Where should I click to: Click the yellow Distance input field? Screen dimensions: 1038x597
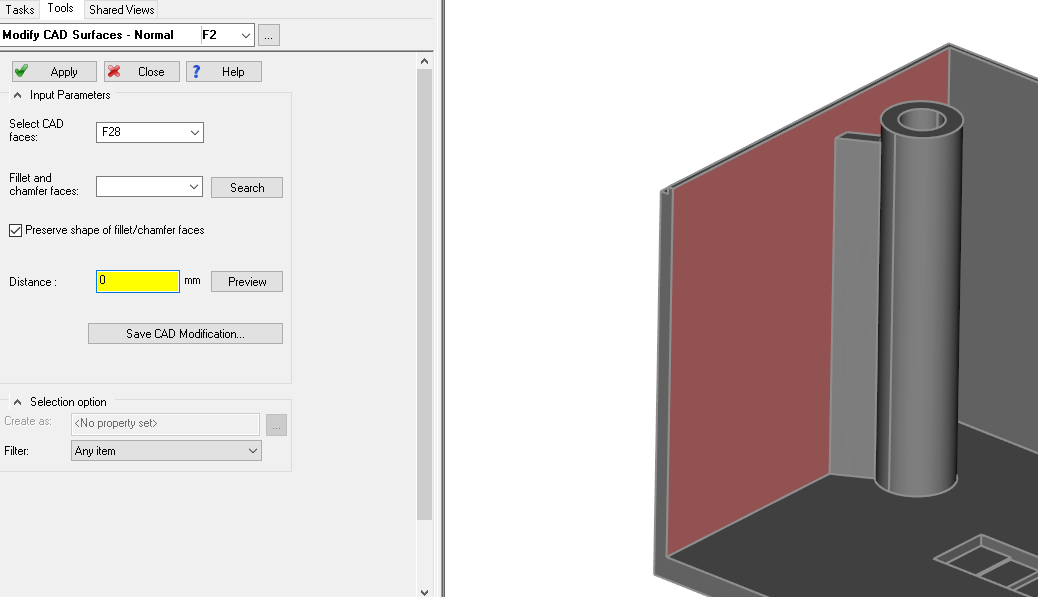[138, 281]
